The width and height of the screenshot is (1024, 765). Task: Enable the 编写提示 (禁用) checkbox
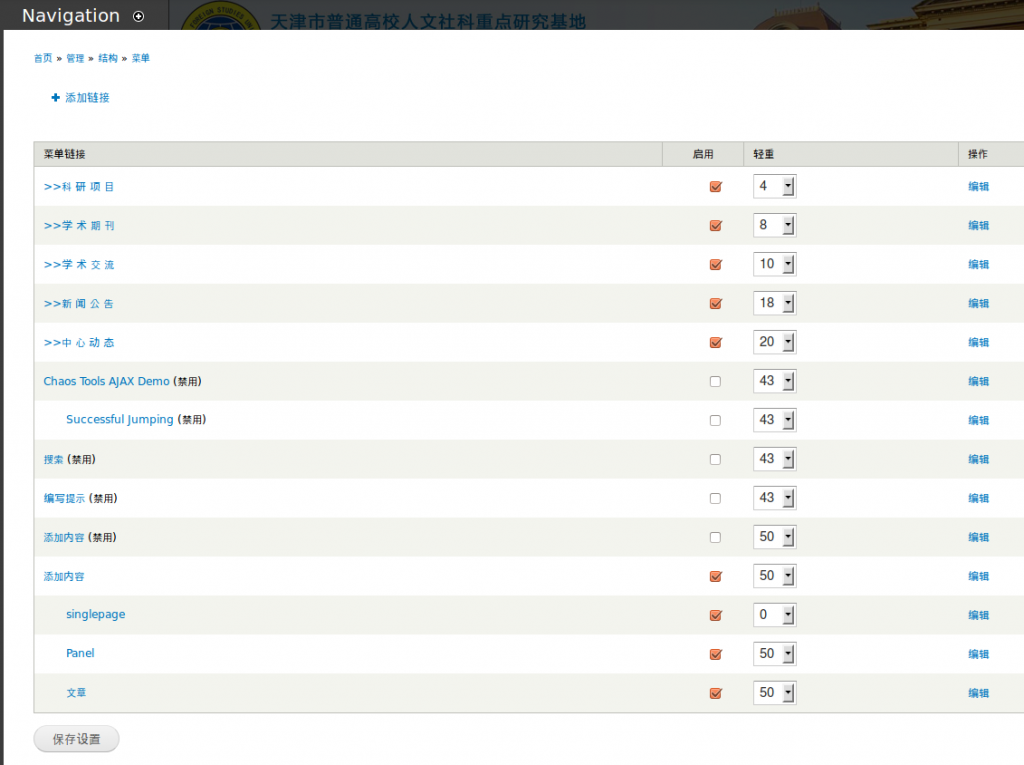(716, 498)
